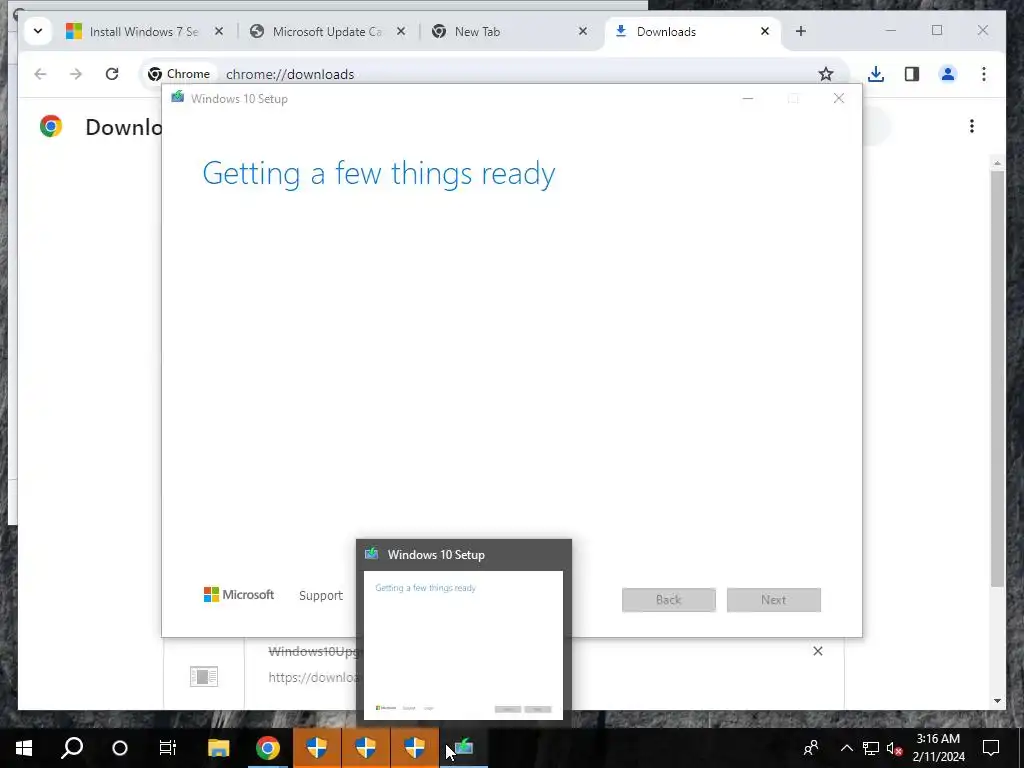The image size is (1024, 768).
Task: Close the Microsoft Update Catalog tab
Action: [401, 31]
